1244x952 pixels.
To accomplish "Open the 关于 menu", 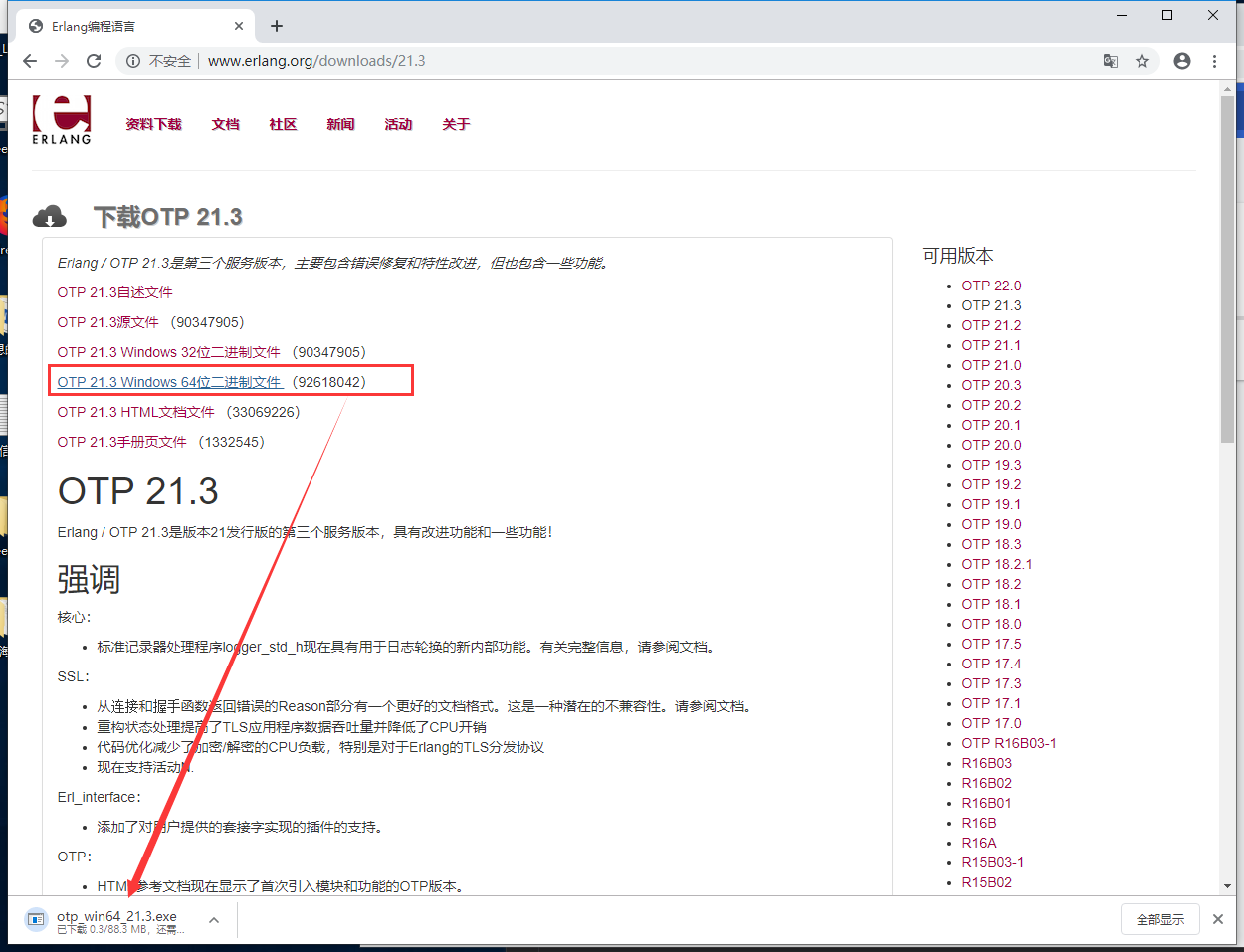I will coord(456,124).
